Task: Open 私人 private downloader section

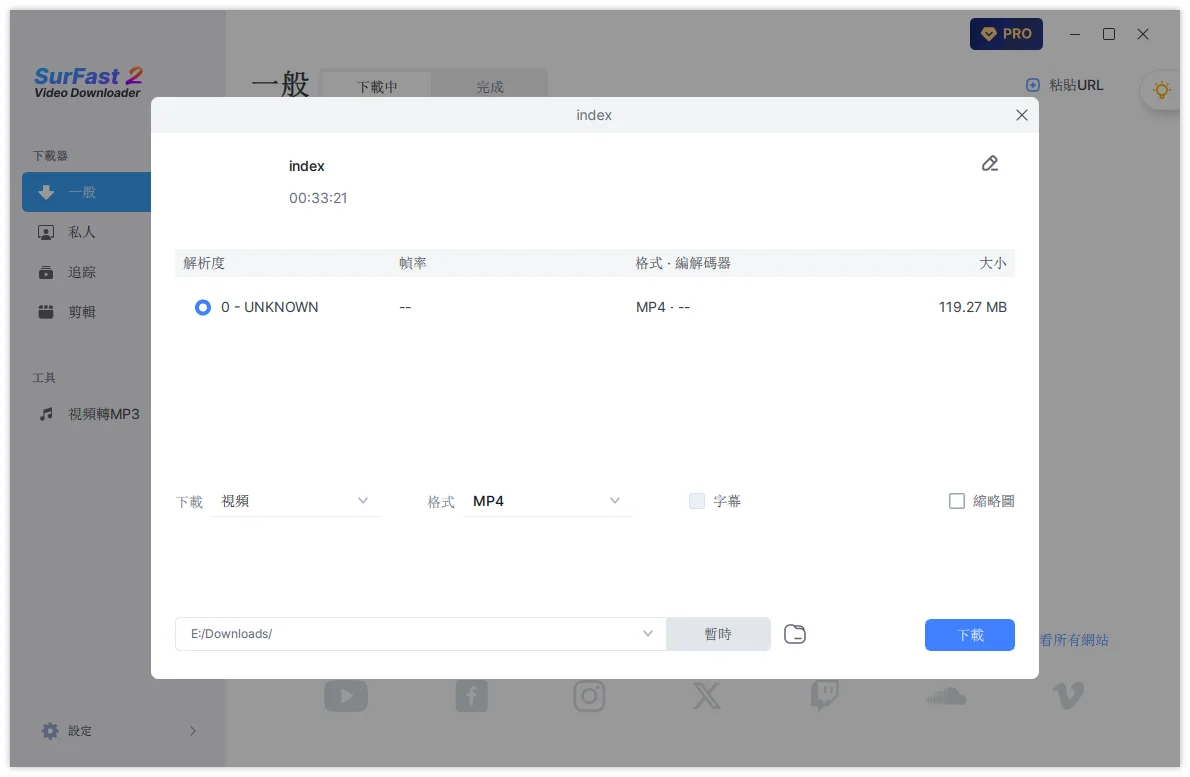Action: pos(82,232)
